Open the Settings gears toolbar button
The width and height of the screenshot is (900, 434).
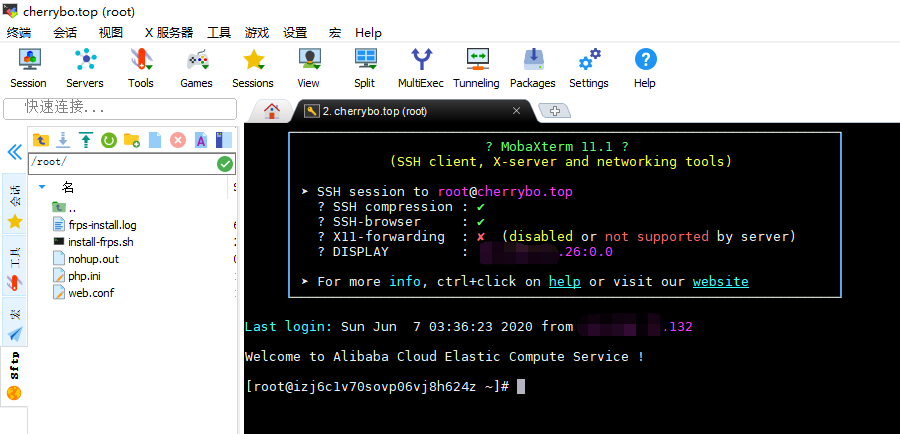588,68
